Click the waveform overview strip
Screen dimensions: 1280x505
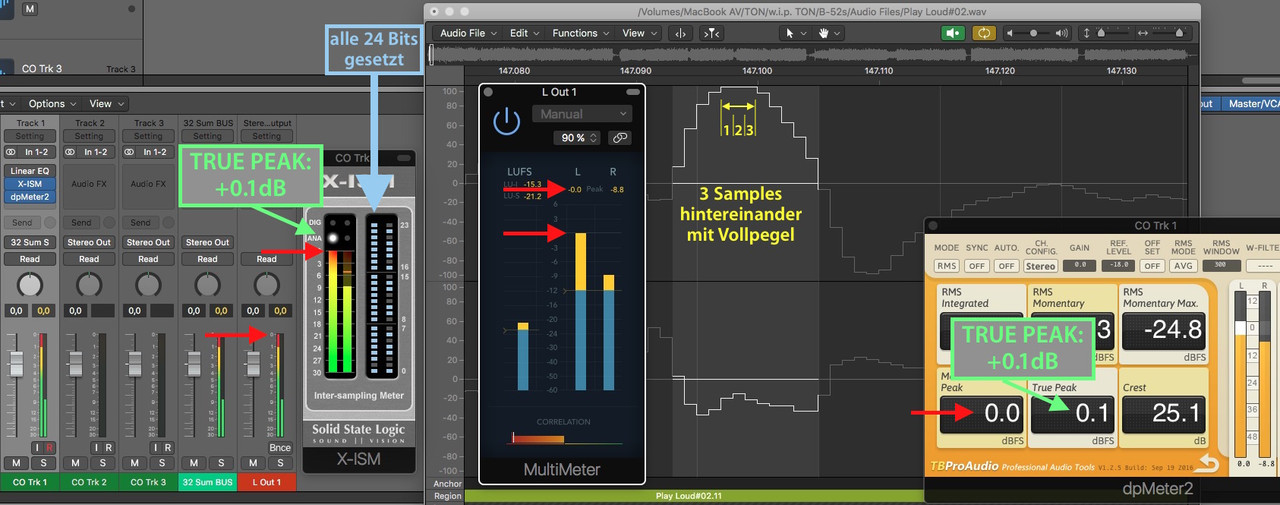point(811,54)
